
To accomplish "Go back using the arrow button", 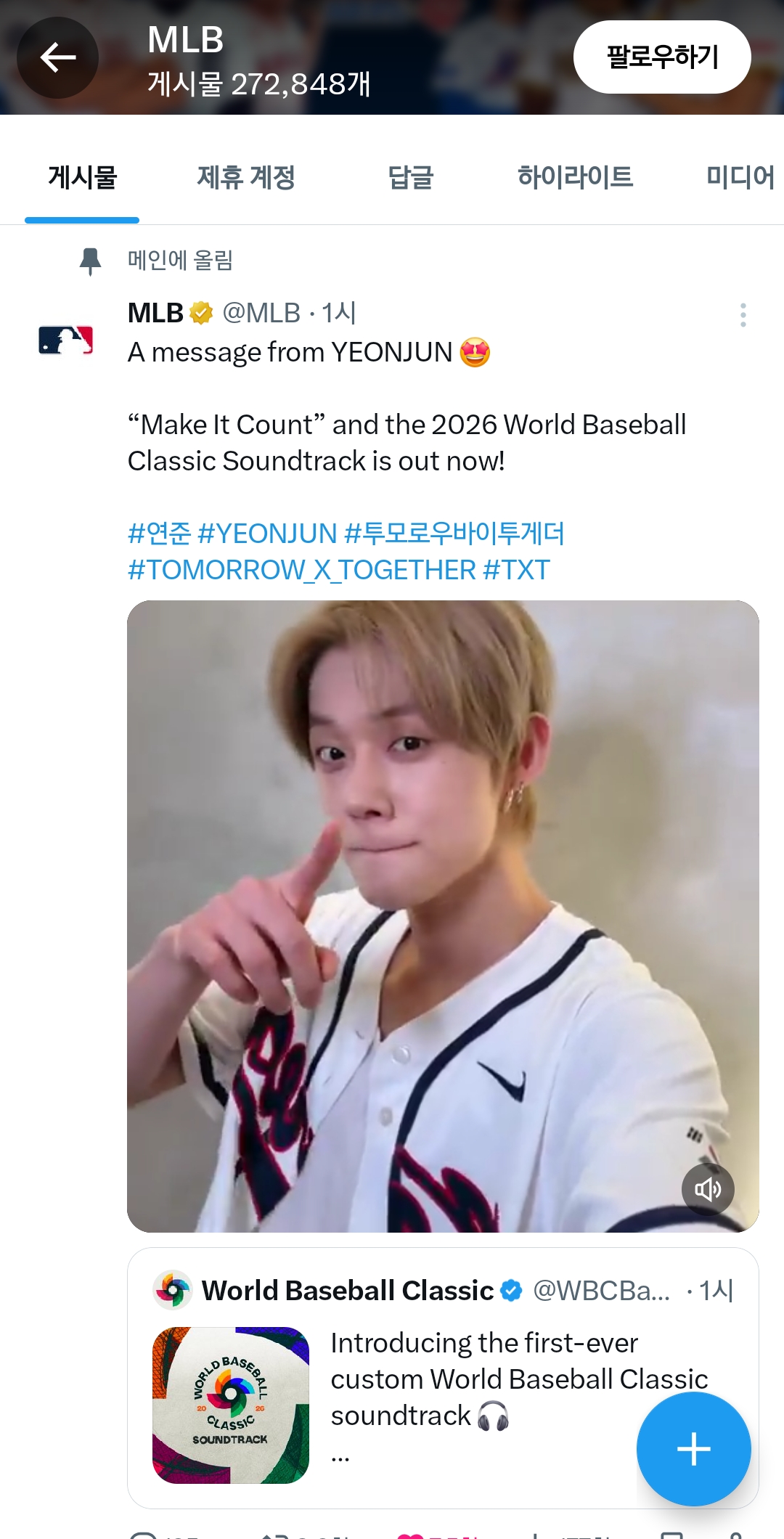I will (58, 57).
